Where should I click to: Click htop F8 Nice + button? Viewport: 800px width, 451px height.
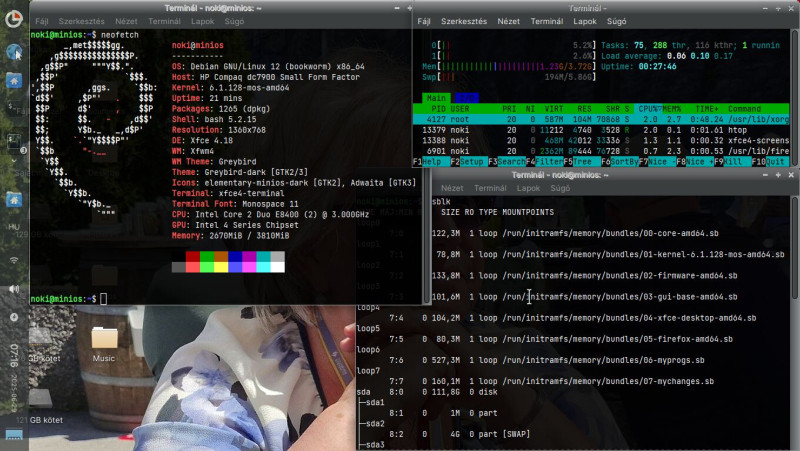tap(695, 162)
